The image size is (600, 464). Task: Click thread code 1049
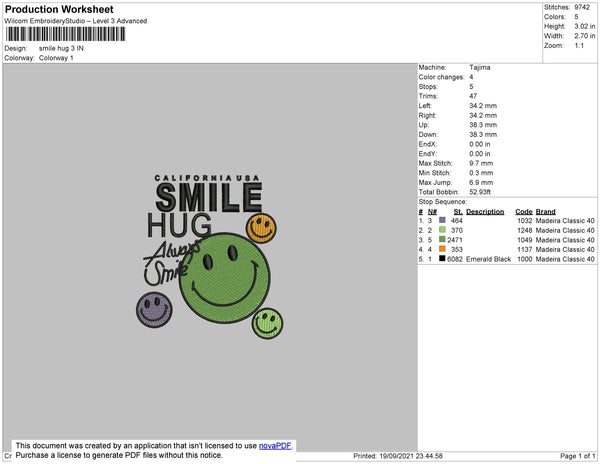(525, 240)
